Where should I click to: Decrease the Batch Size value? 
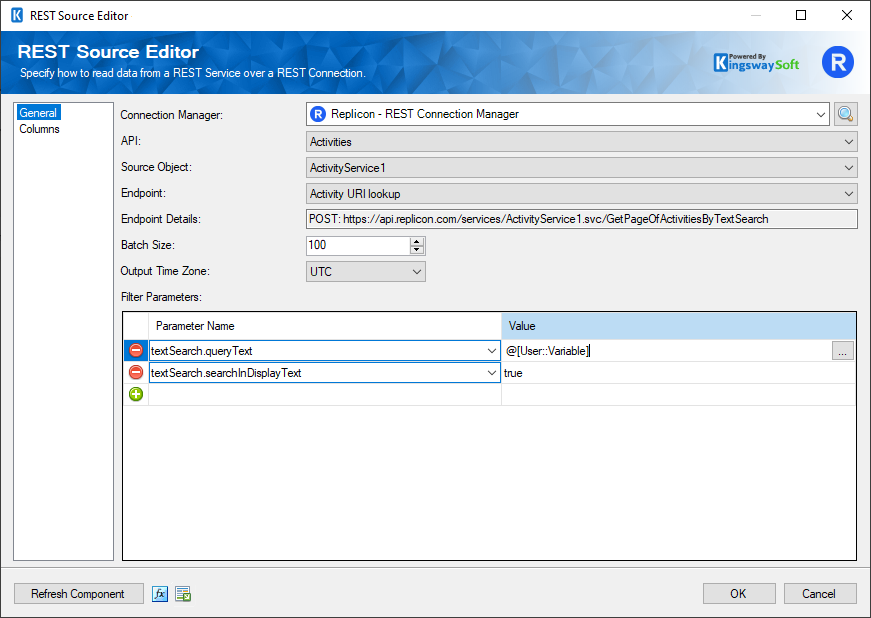coord(417,250)
